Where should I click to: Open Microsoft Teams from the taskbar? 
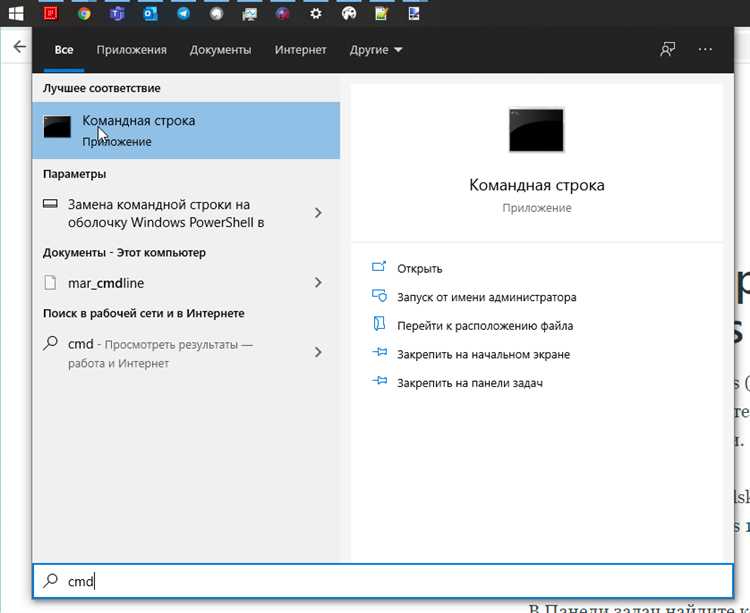(116, 14)
